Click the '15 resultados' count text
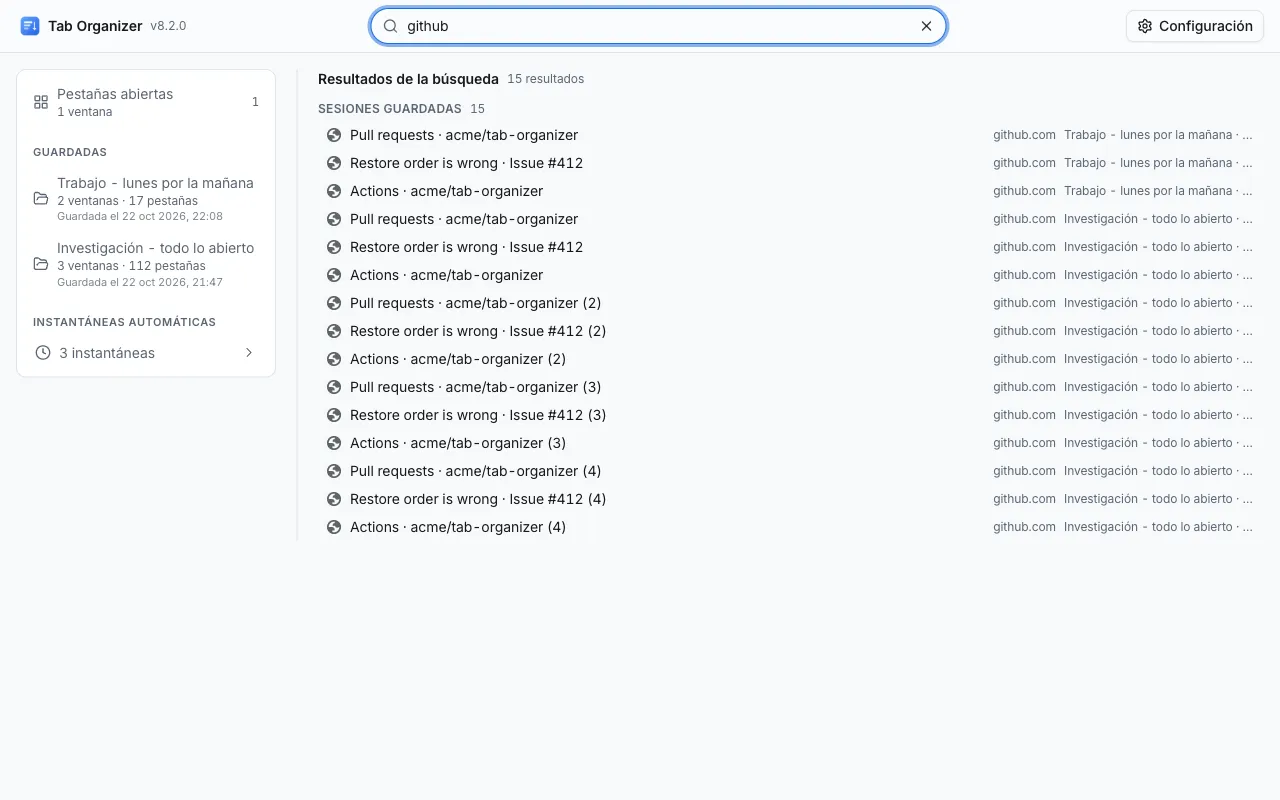The height and width of the screenshot is (800, 1280). click(x=546, y=79)
